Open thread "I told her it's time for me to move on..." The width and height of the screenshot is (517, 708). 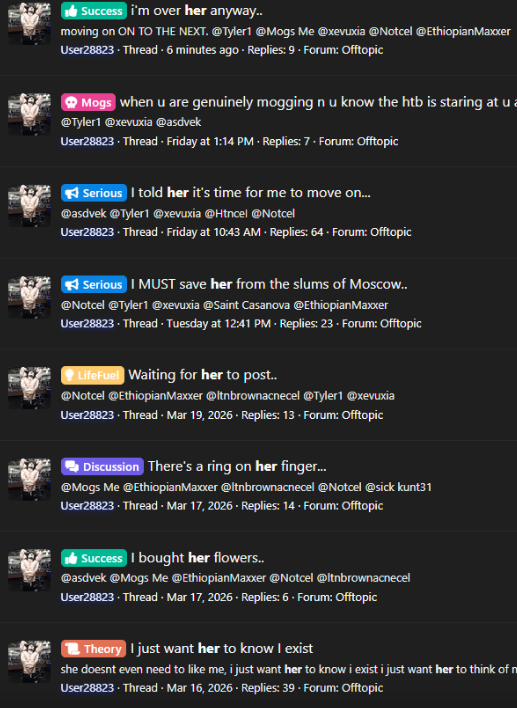click(251, 193)
